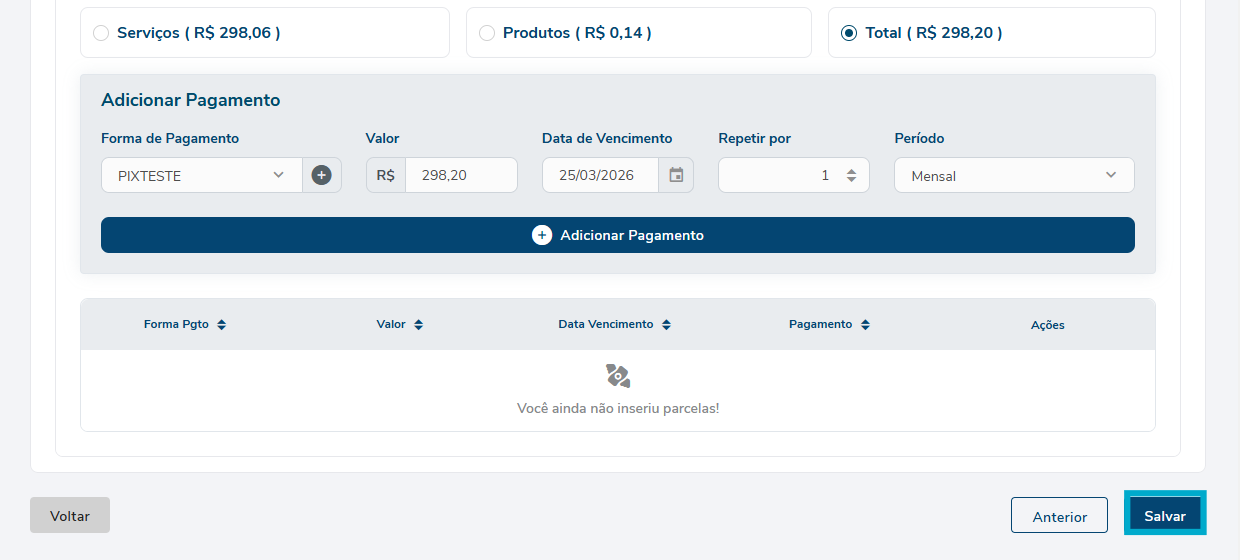Screen dimensions: 1240x560
Task: Open the PIXTESTE payment method dropdown
Action: pos(201,175)
